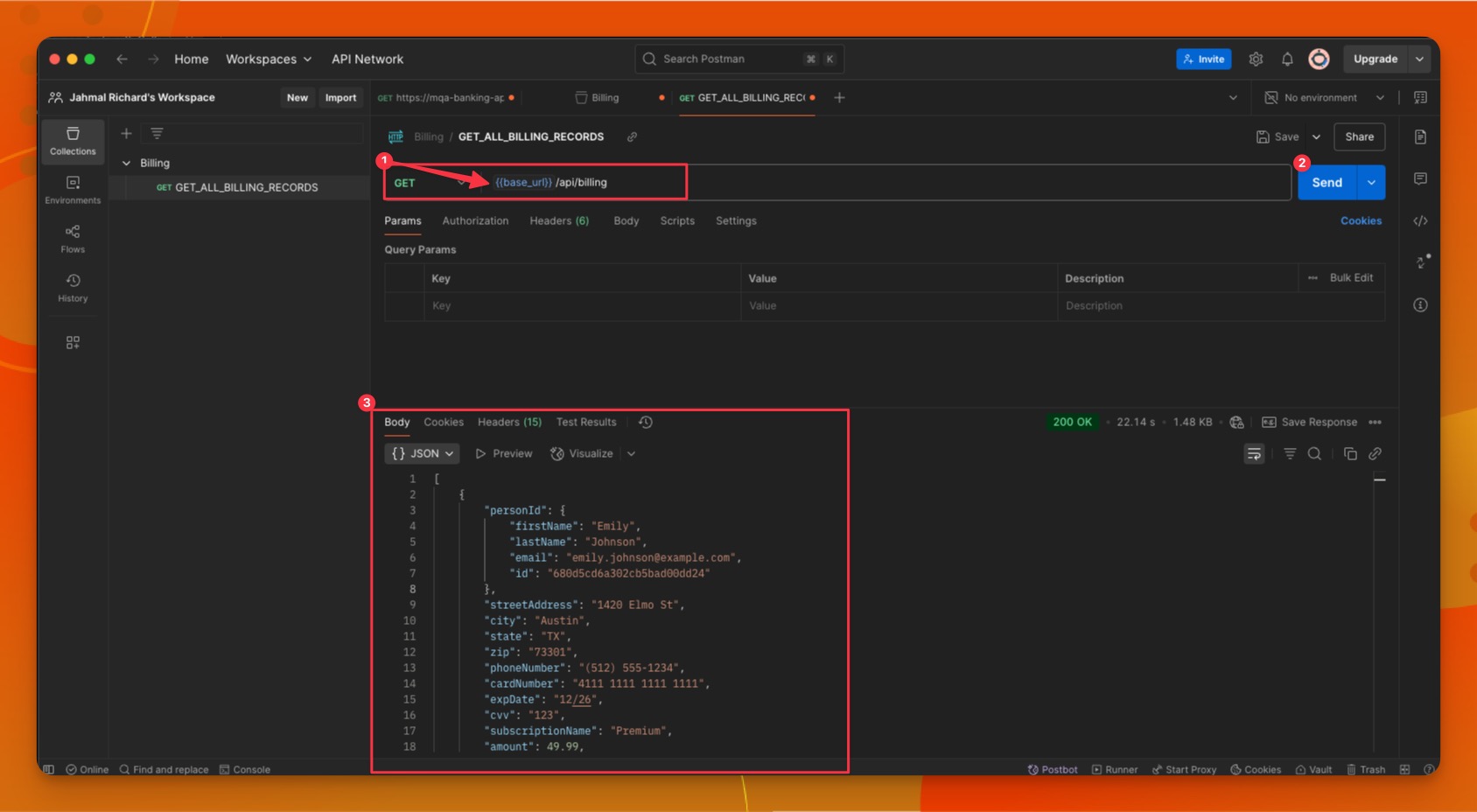The image size is (1477, 812).
Task: Open the comments panel icon
Action: click(1420, 178)
